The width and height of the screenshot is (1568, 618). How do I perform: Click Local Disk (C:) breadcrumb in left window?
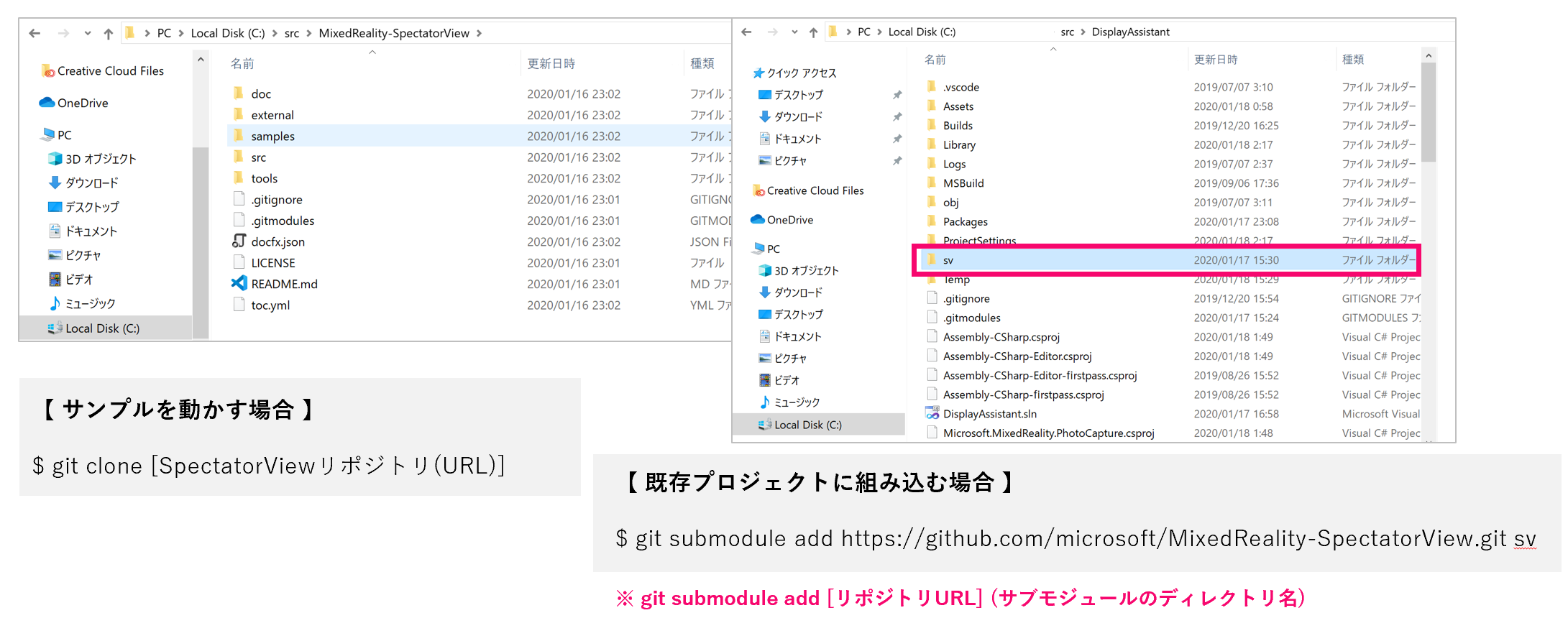click(x=228, y=33)
